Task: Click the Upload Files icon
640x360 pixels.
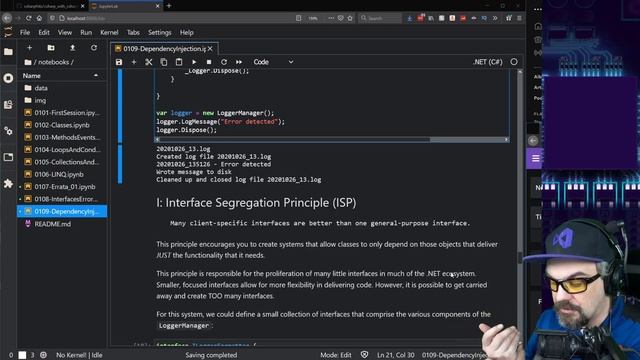Action: 73,48
